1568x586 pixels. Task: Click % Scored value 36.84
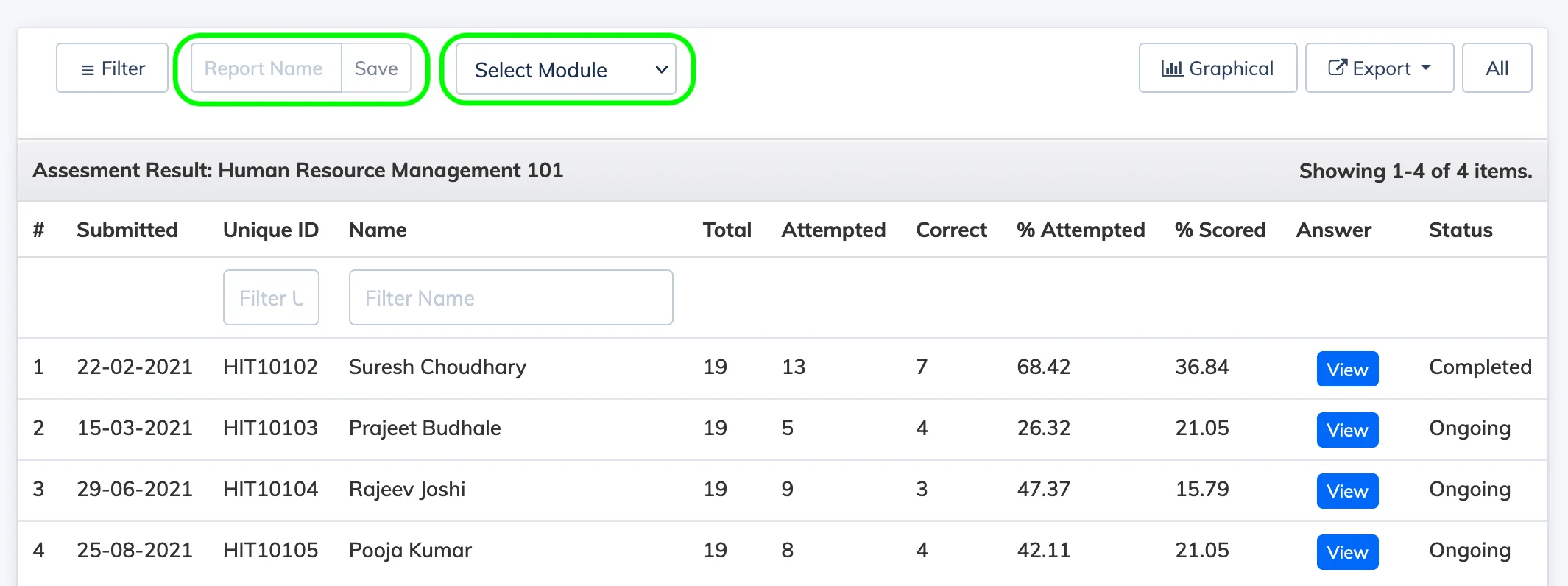[x=1202, y=367]
